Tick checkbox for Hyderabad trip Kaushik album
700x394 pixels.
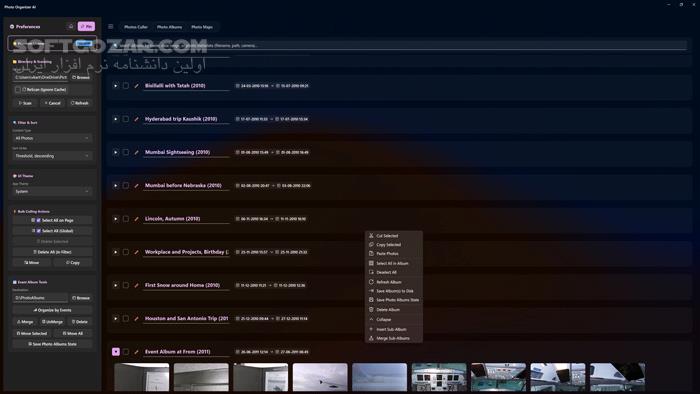(x=126, y=119)
